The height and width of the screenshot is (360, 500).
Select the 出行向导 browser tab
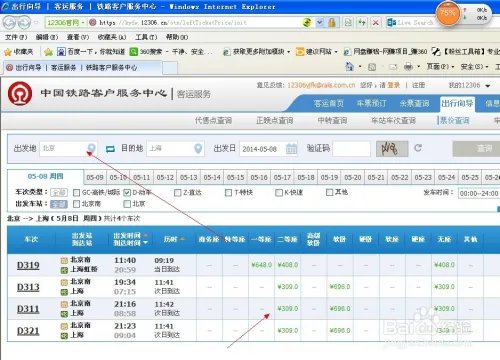[82, 68]
